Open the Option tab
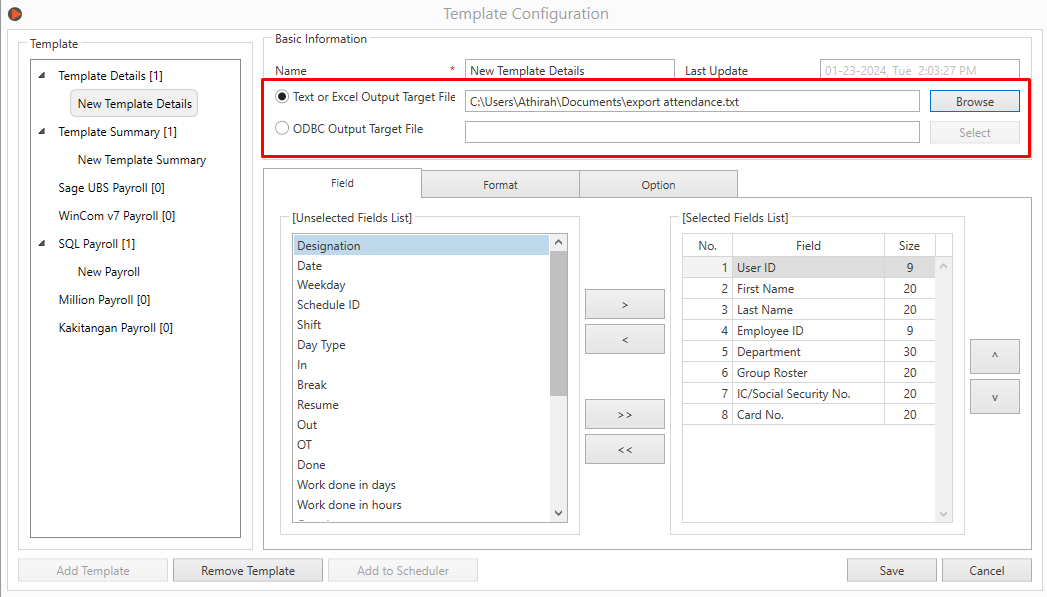This screenshot has width=1047, height=597. click(x=658, y=185)
